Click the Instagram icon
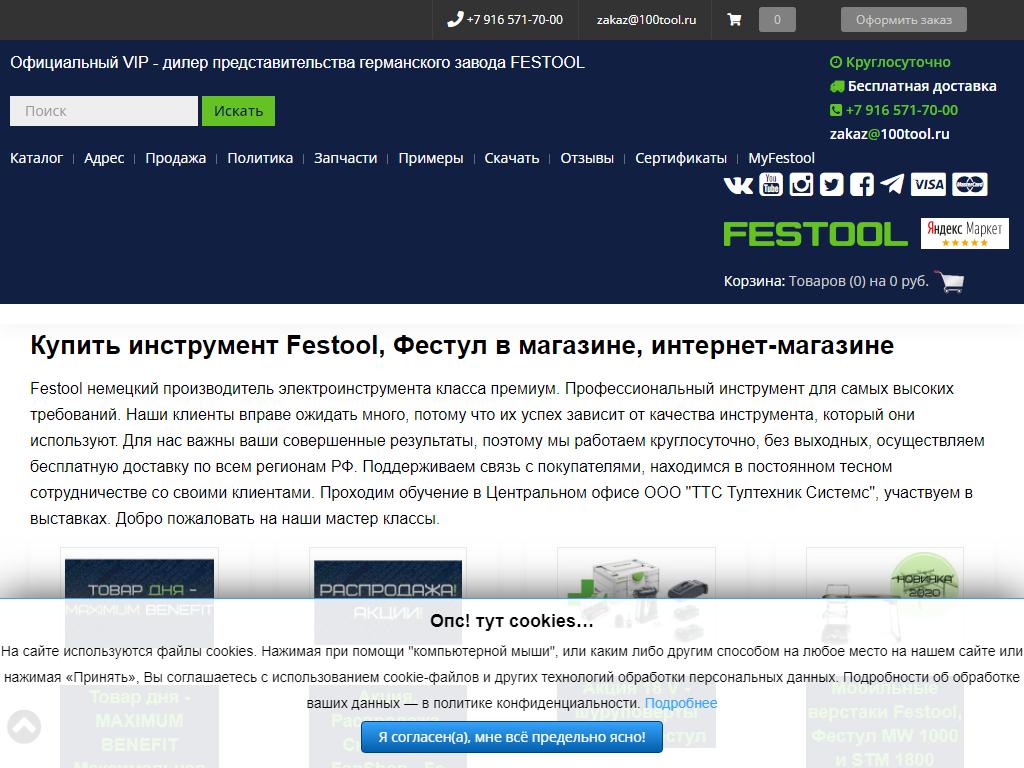The image size is (1024, 768). click(801, 184)
